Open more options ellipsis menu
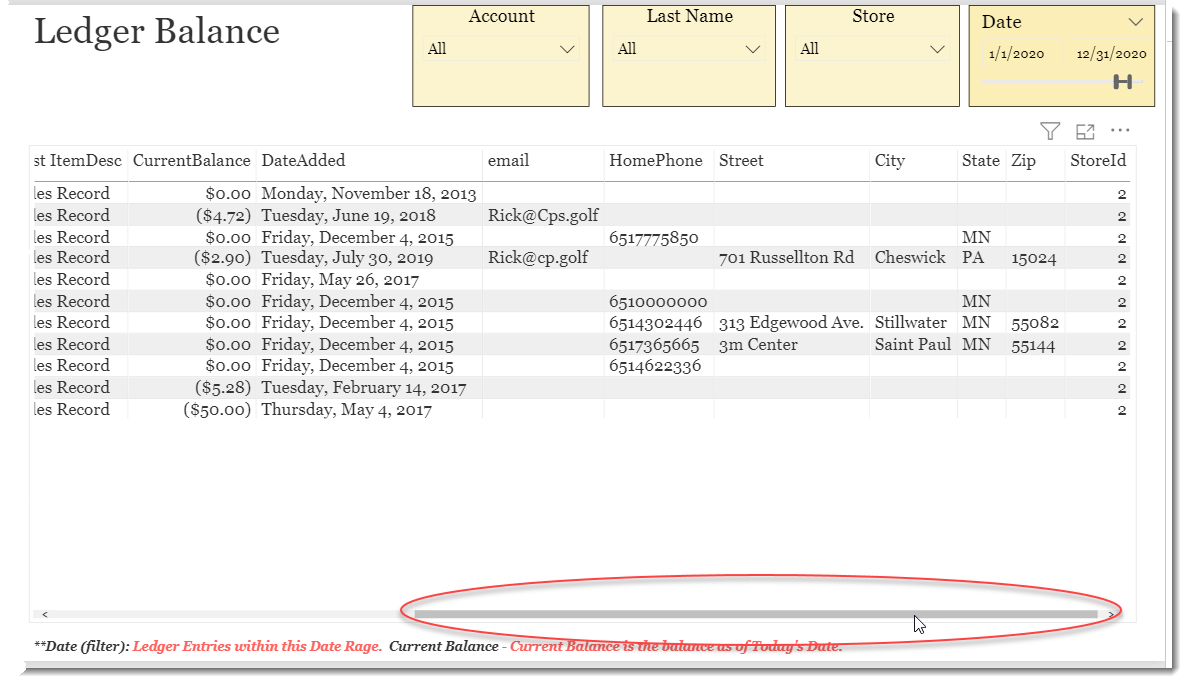This screenshot has width=1187, height=683. [1120, 130]
